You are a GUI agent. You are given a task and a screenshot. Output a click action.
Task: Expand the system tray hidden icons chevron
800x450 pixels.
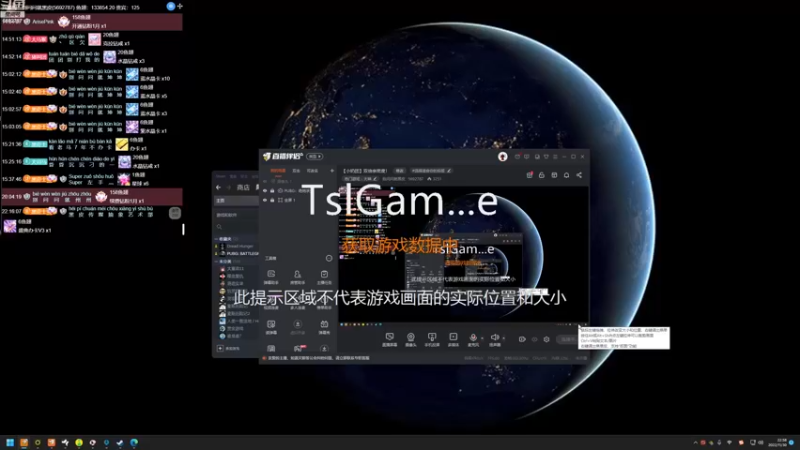[695, 442]
